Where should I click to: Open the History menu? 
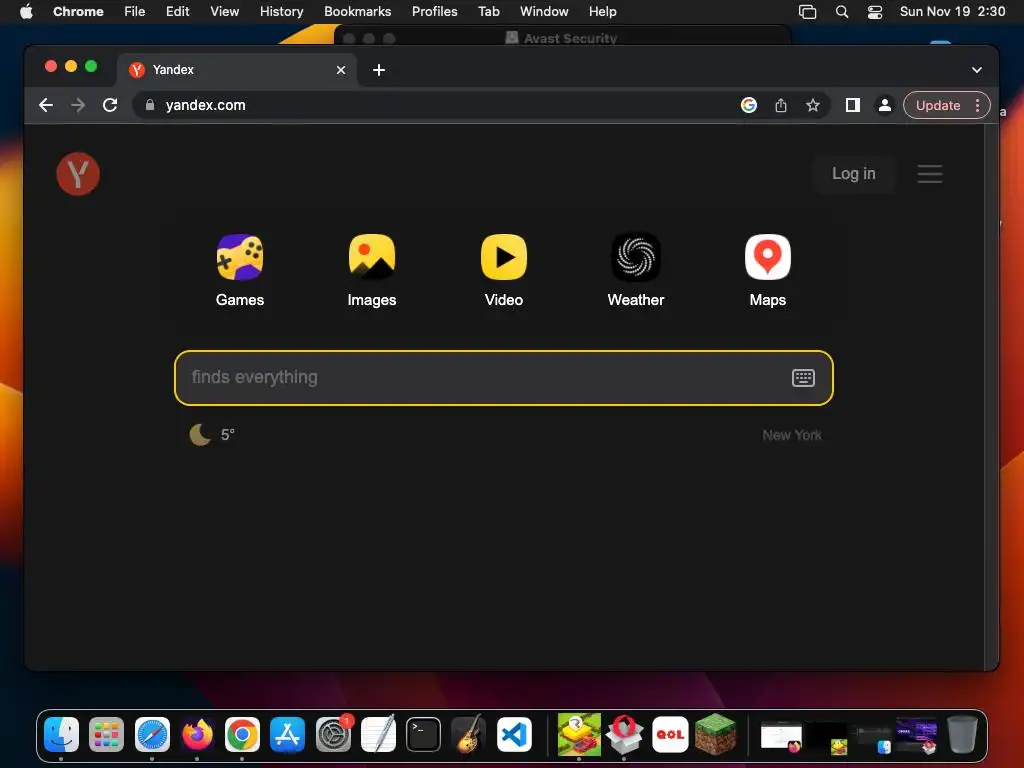(281, 11)
